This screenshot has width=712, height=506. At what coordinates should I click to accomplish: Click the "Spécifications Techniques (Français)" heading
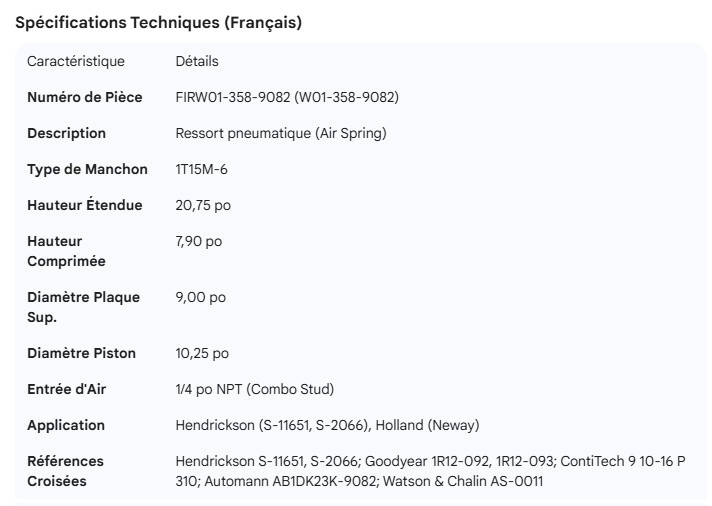point(158,23)
